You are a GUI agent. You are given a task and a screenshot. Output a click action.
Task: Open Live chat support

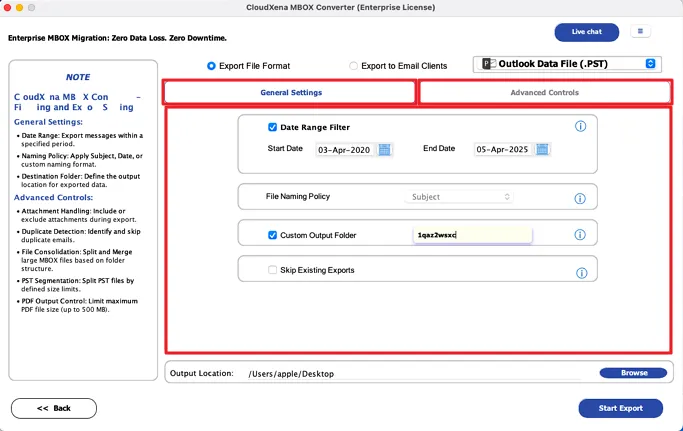[586, 32]
